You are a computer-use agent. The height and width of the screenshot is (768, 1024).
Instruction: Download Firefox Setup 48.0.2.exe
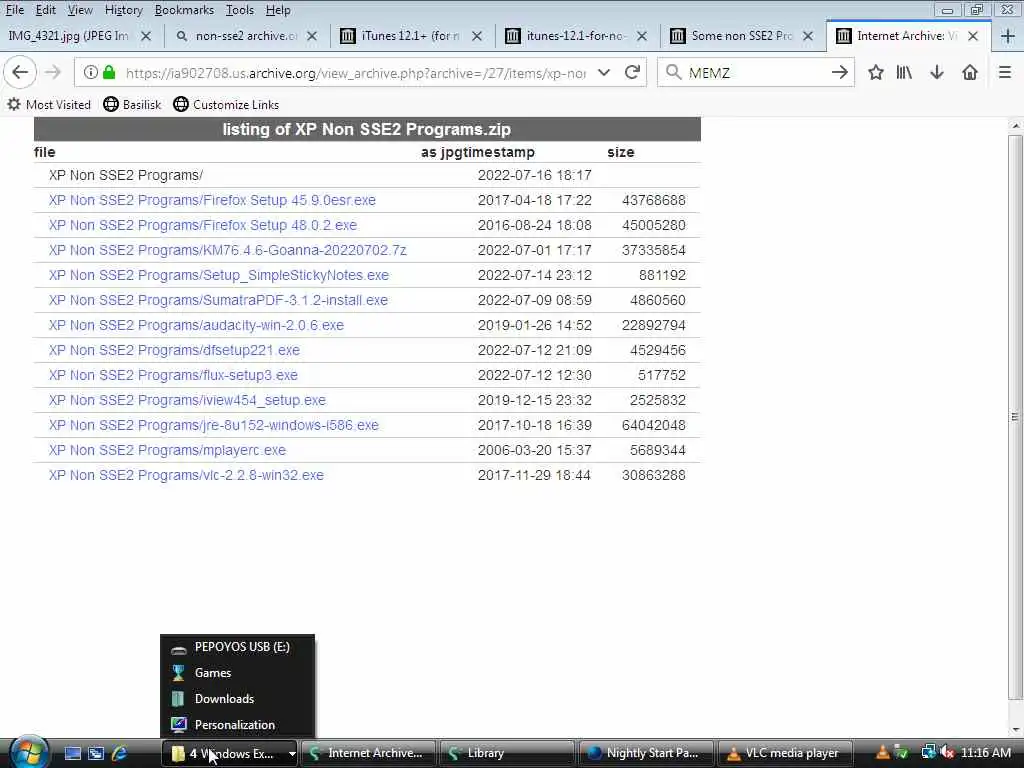[202, 225]
